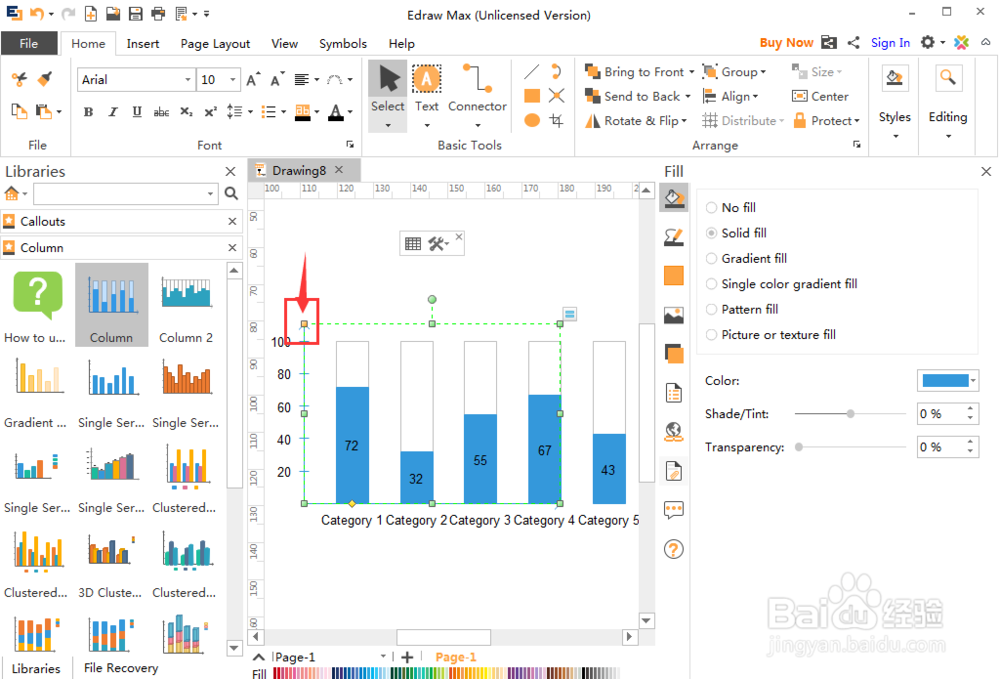Viewport: 1000px width, 679px height.
Task: Add a new page with plus button
Action: (x=407, y=657)
